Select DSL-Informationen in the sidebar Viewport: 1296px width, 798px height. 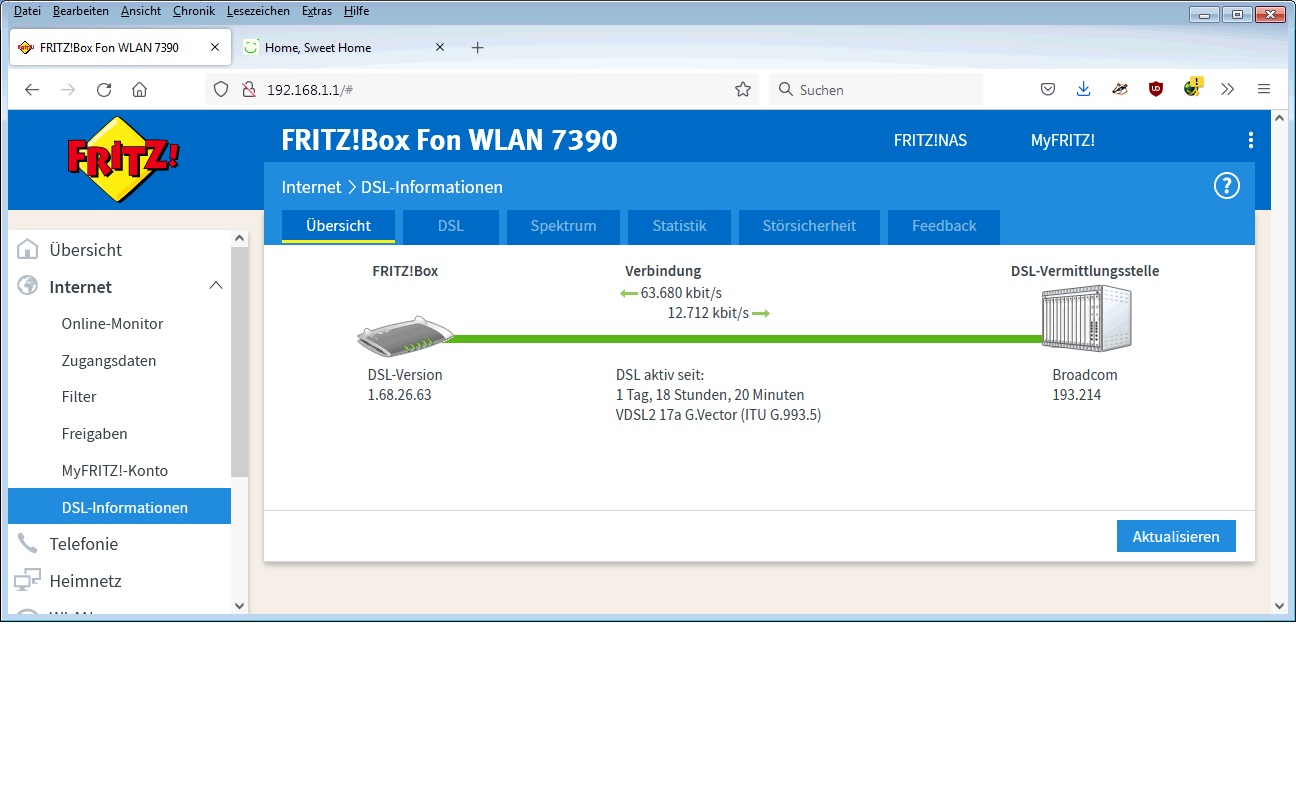(x=119, y=507)
